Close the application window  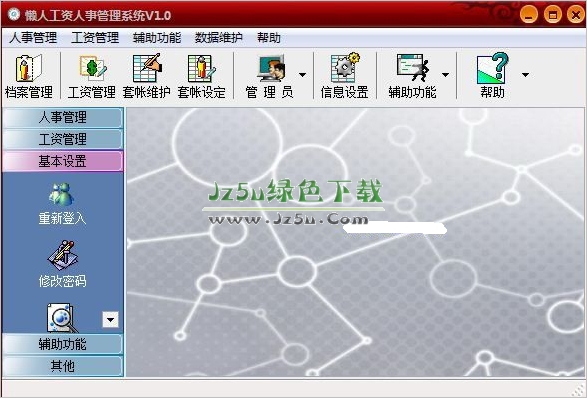[576, 15]
